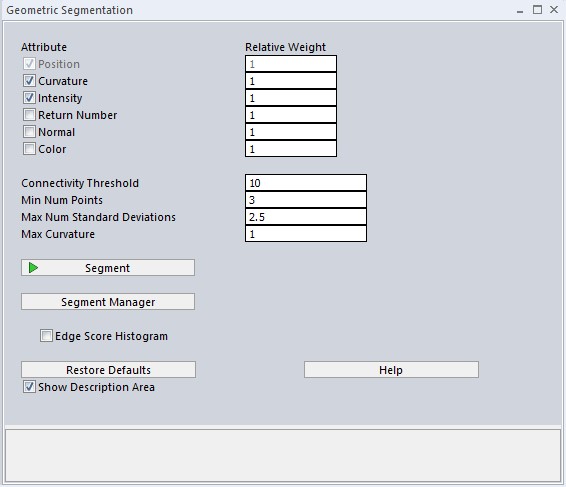Focus the Color relative weight field
The height and width of the screenshot is (487, 566).
[x=291, y=149]
